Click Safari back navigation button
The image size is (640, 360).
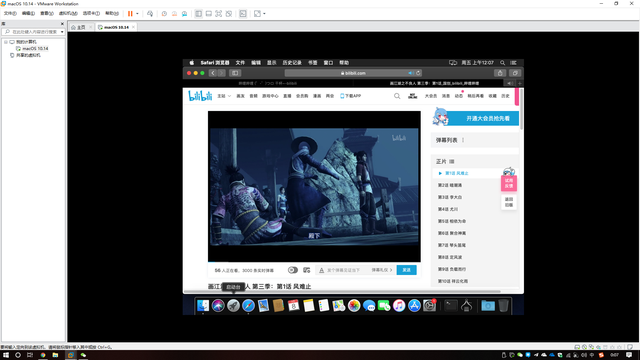213,73
